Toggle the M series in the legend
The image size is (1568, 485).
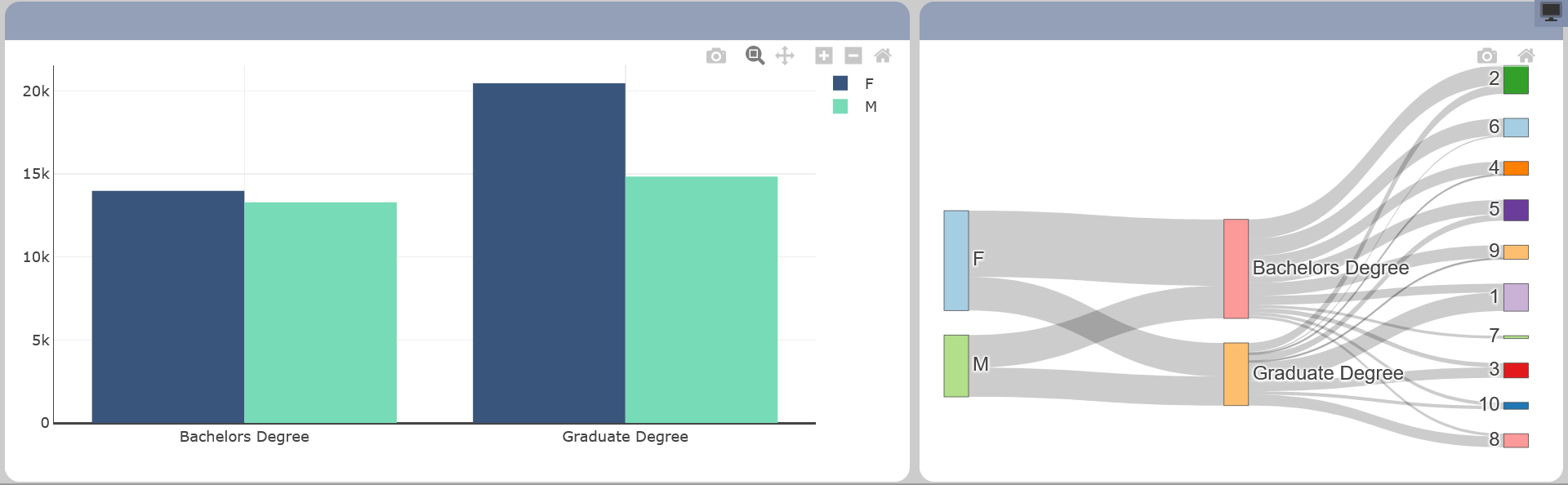pos(871,107)
